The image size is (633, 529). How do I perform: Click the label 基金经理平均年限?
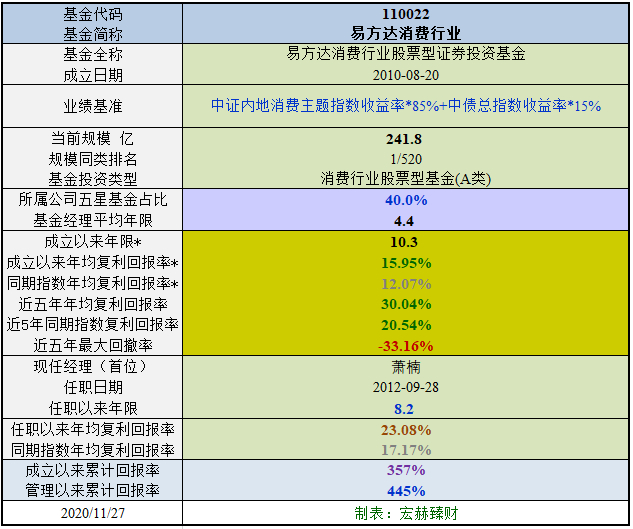(x=93, y=220)
